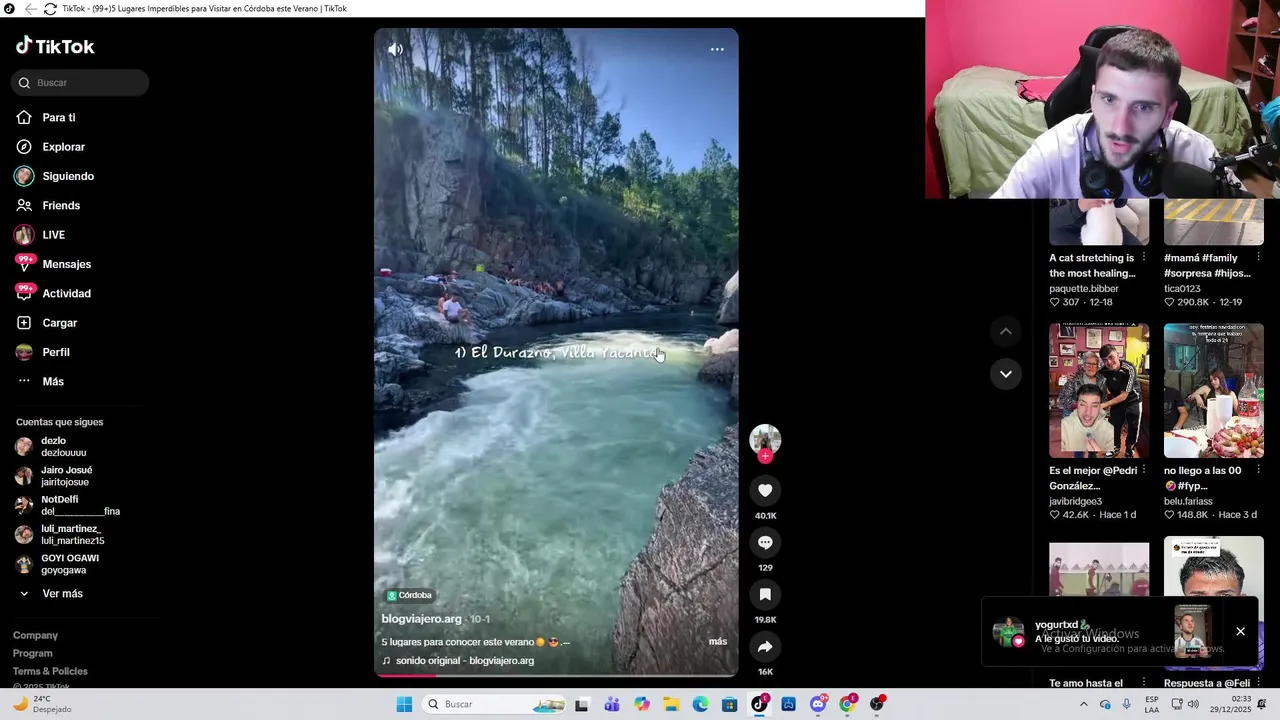The image size is (1280, 720).
Task: Click the Program footer link
Action: pos(33,653)
